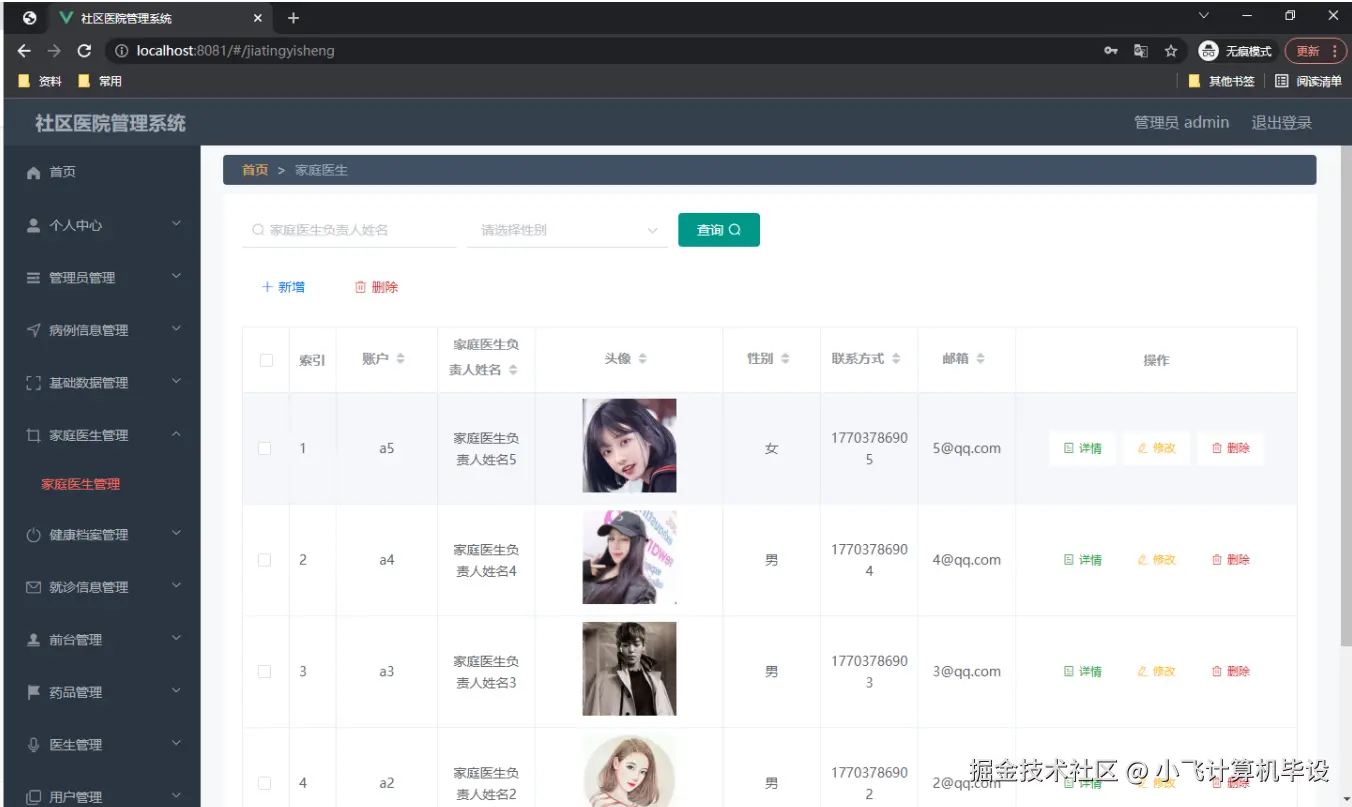Expand the 病例信息管理 sidebar menu

pyautogui.click(x=176, y=328)
